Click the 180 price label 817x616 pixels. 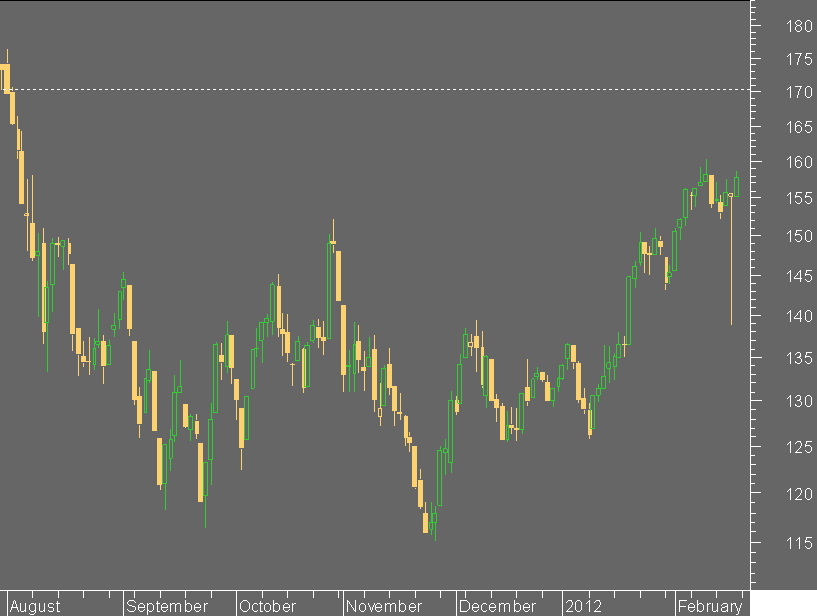pos(799,26)
